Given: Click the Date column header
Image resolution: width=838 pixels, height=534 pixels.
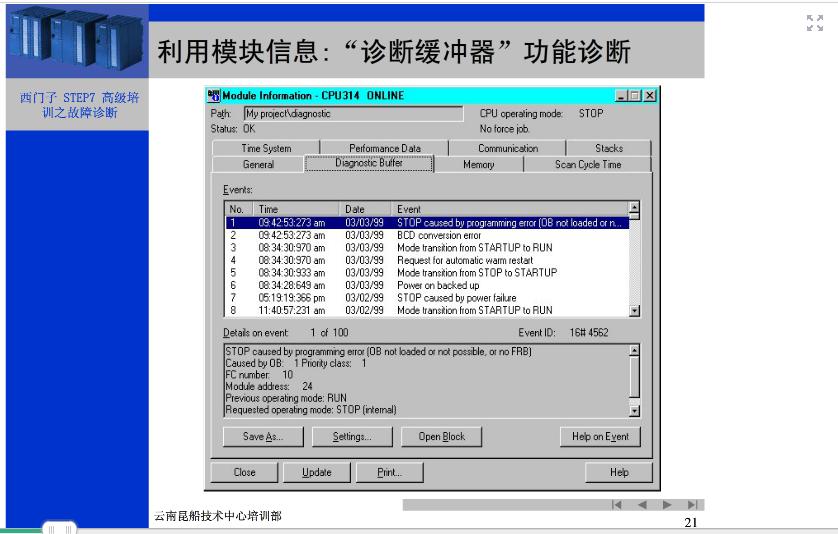Looking at the screenshot, I should coord(366,210).
